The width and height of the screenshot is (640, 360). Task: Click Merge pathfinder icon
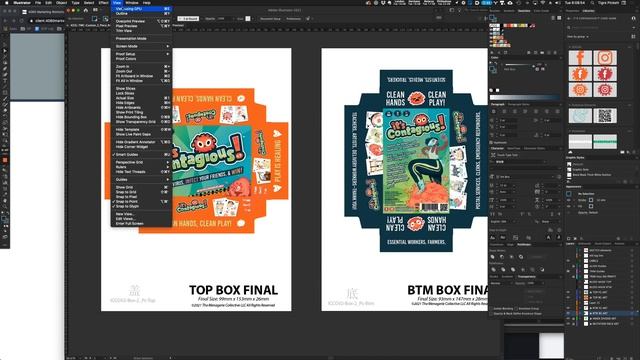(513, 269)
